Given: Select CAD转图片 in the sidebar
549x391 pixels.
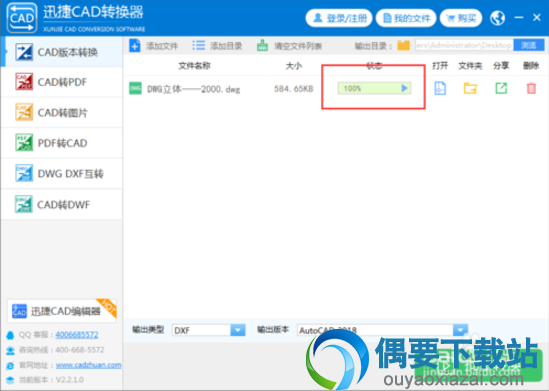Looking at the screenshot, I should (x=62, y=112).
